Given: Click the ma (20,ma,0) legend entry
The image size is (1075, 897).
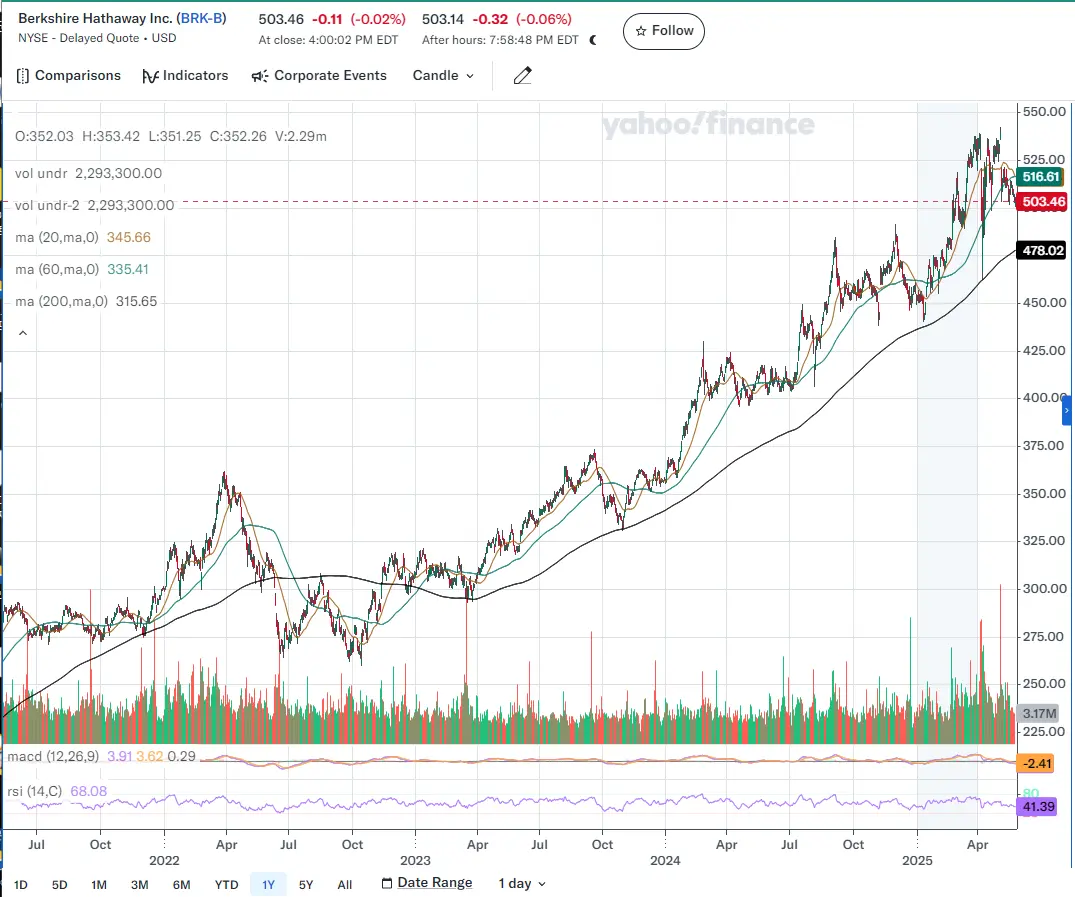Looking at the screenshot, I should pyautogui.click(x=83, y=237).
